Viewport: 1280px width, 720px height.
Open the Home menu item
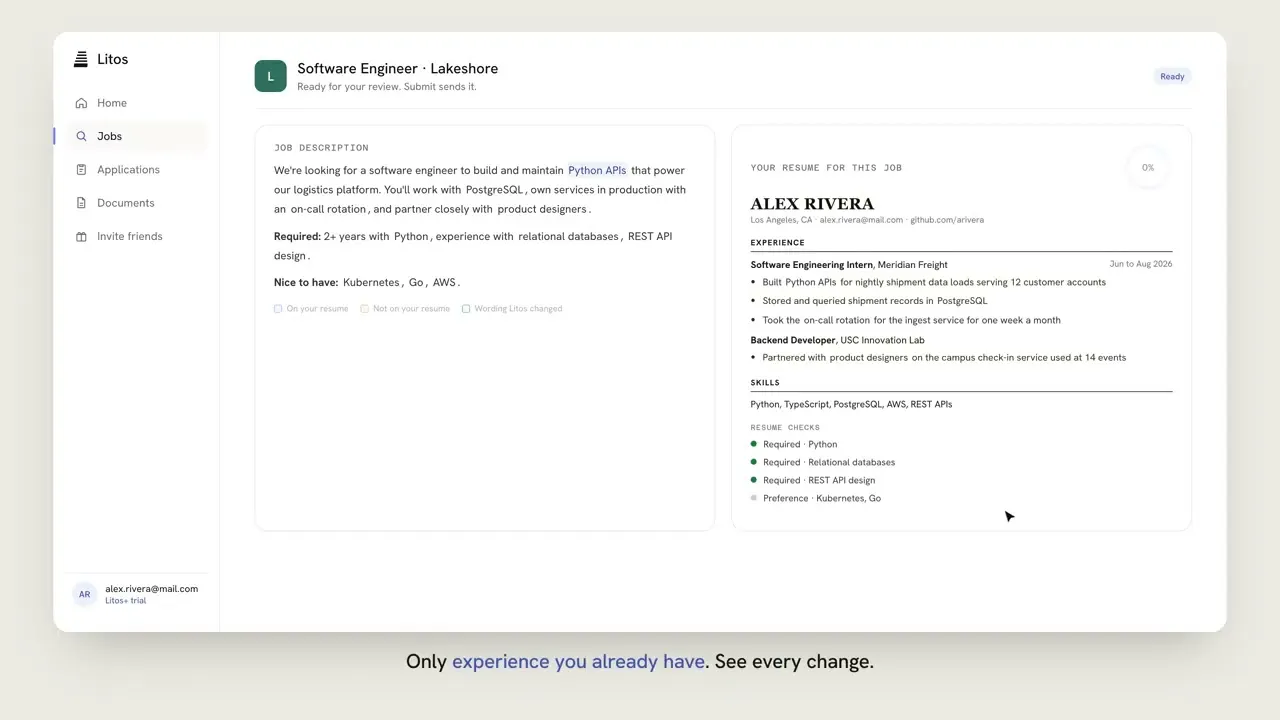click(x=137, y=103)
